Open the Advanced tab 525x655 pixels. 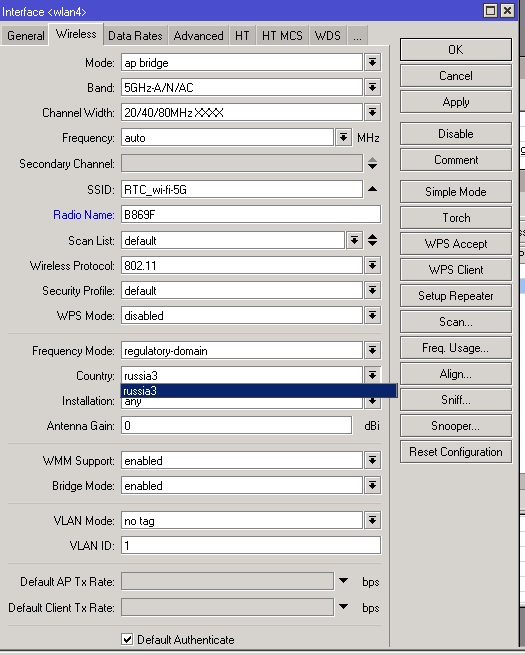coord(198,36)
